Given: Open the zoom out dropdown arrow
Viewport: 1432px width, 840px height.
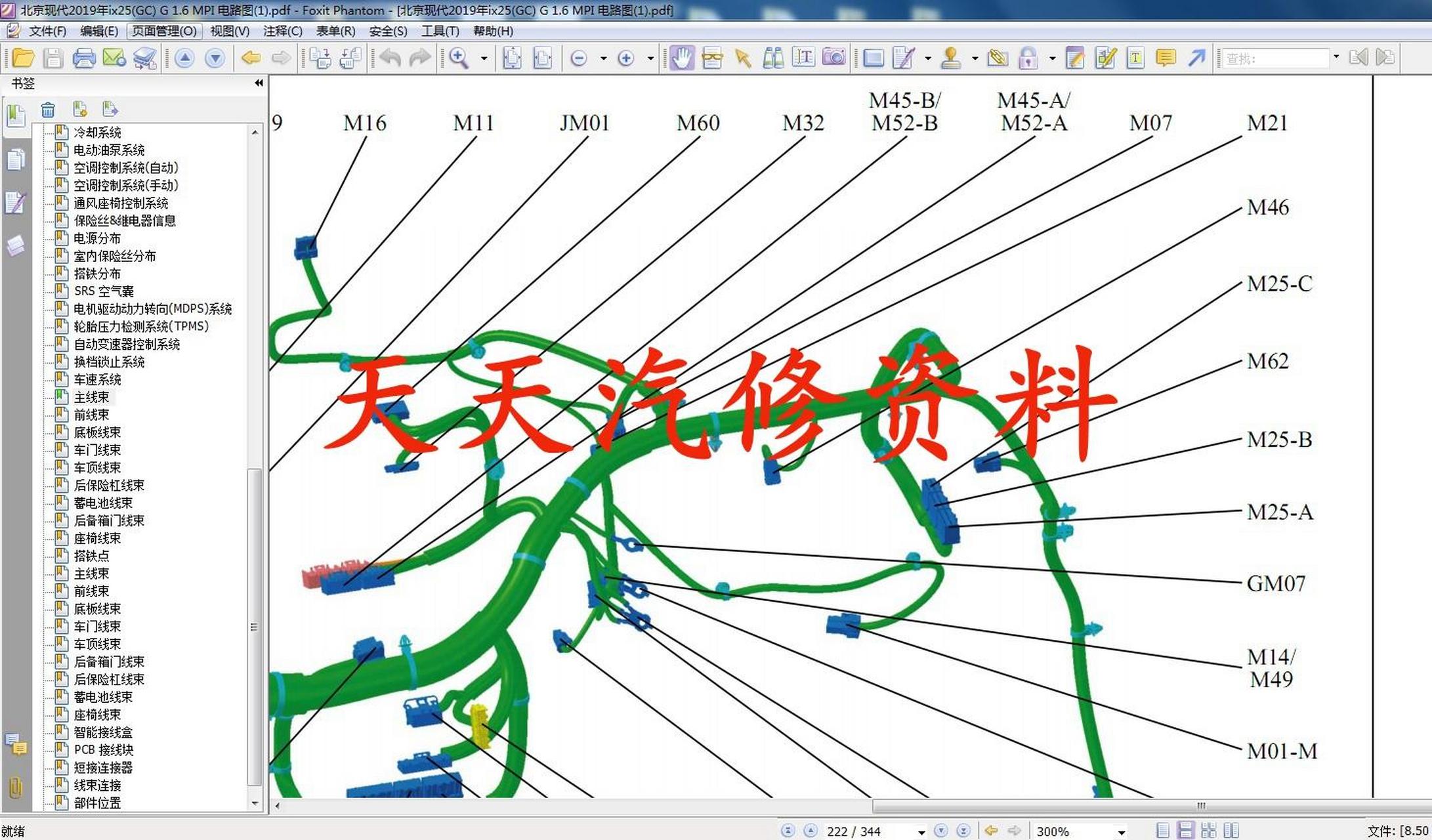Looking at the screenshot, I should (x=603, y=58).
